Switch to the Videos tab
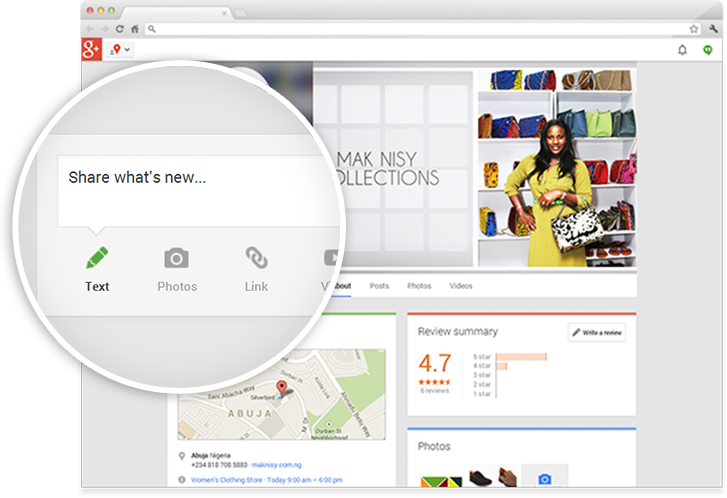This screenshot has height=498, width=727. tap(461, 286)
